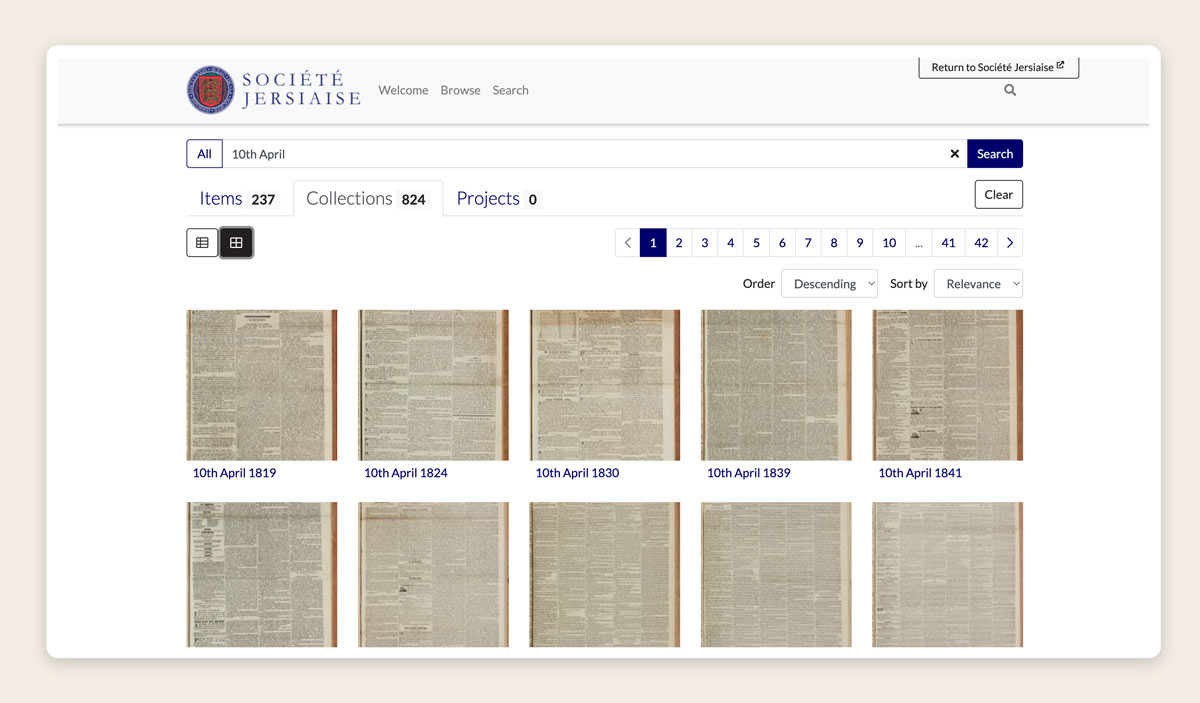Open the 10th April 1819 newspaper thumbnail
This screenshot has height=703, width=1200.
click(262, 385)
